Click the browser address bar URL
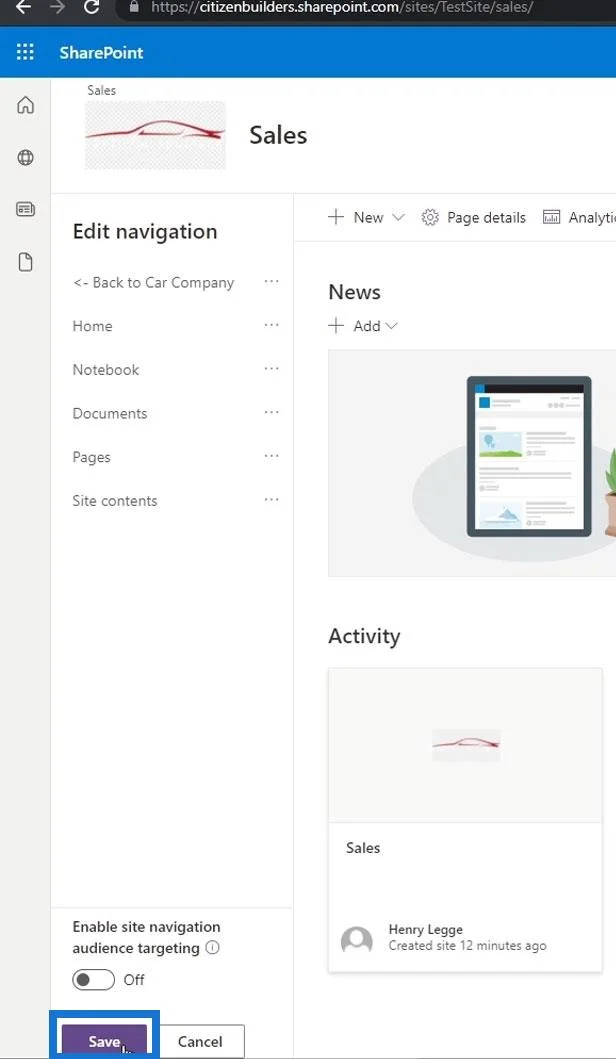This screenshot has width=616, height=1059. pyautogui.click(x=342, y=7)
